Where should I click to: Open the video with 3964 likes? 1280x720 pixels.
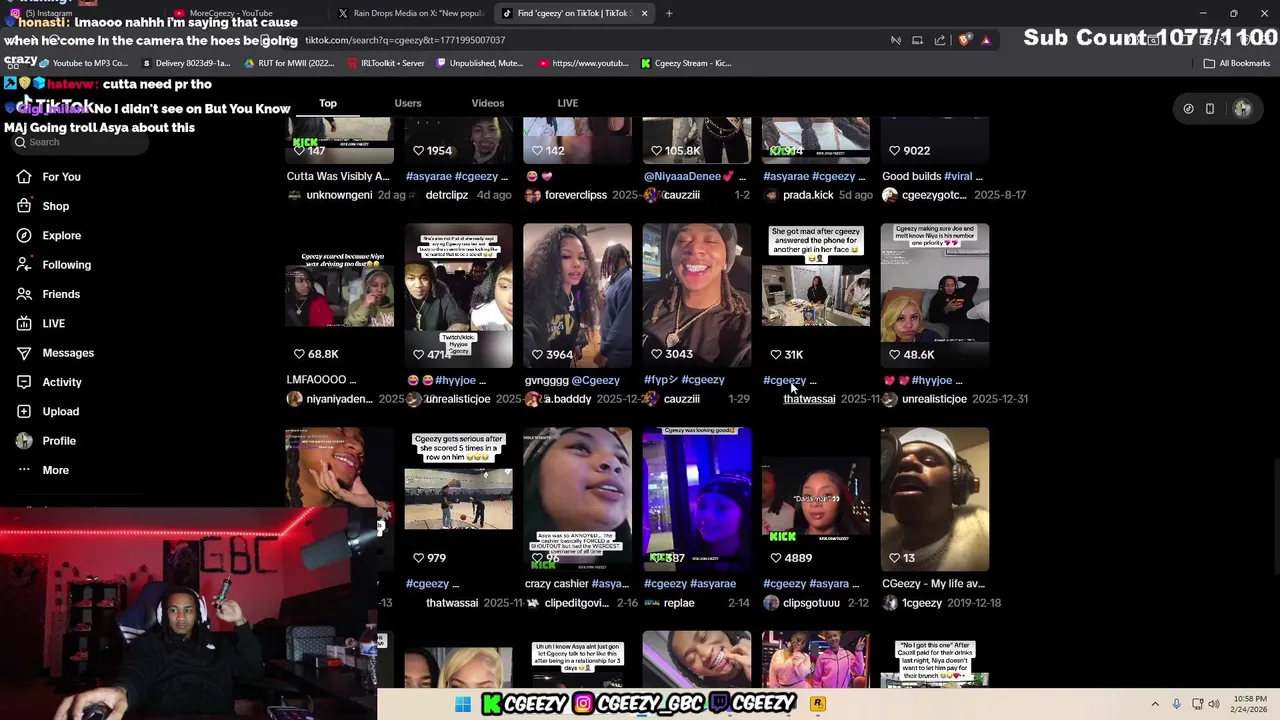coord(577,295)
